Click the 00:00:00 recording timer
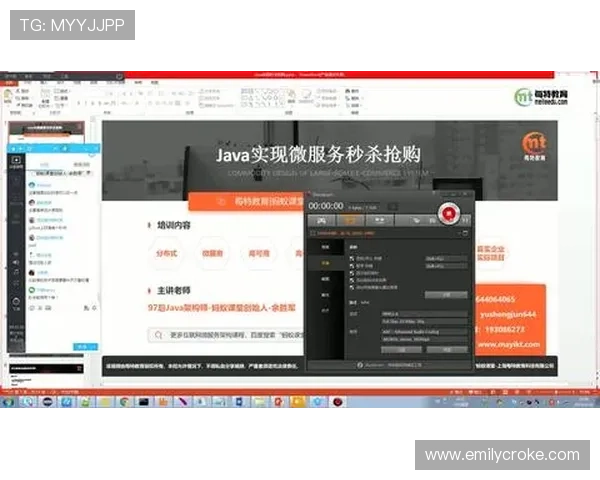600x480 pixels. coord(326,206)
